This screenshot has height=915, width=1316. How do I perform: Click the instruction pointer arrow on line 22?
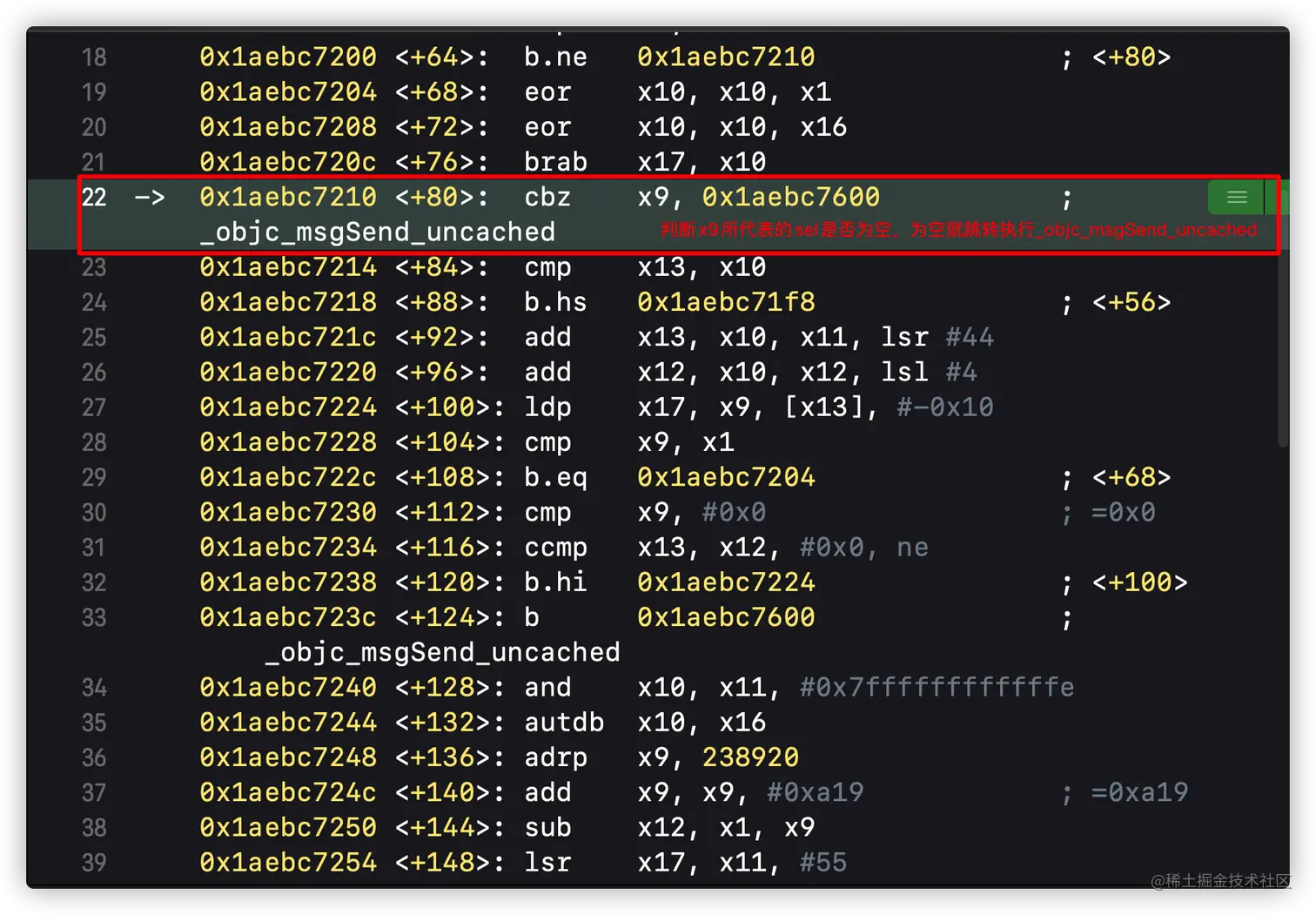pyautogui.click(x=149, y=198)
